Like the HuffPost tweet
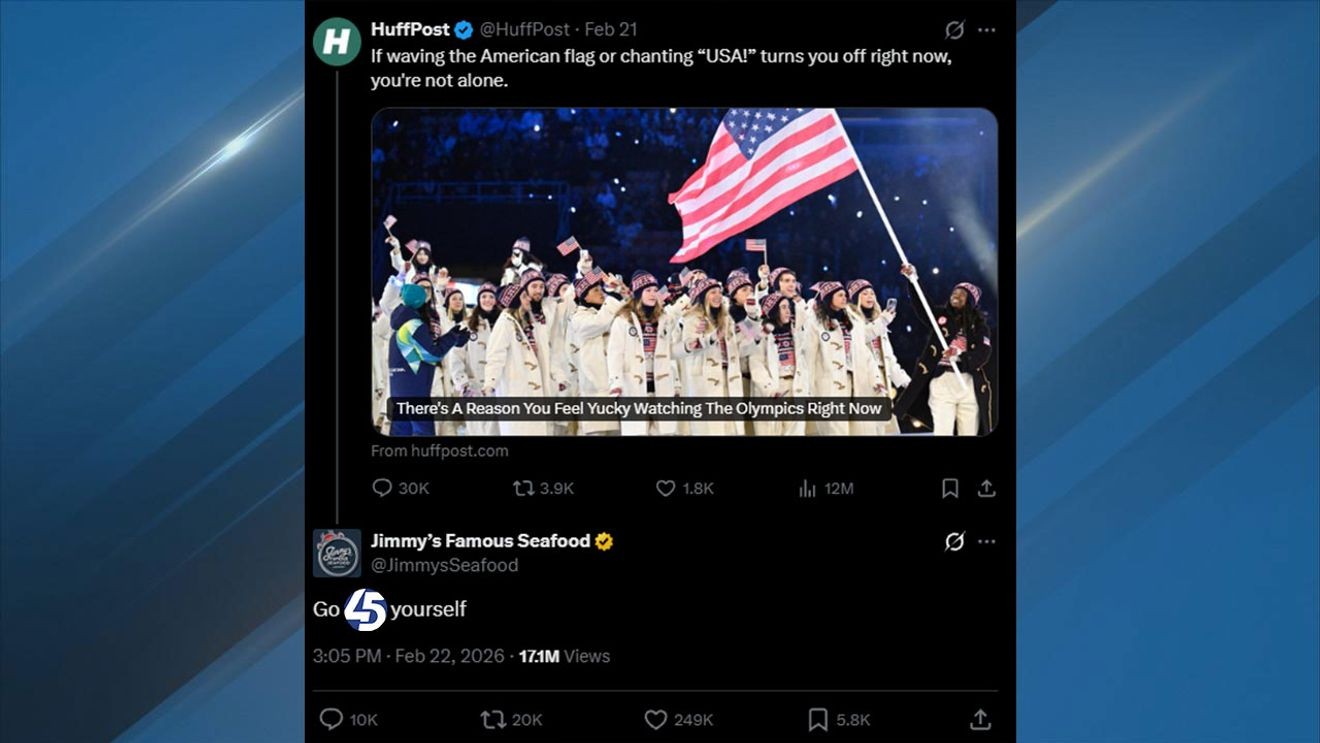The image size is (1320, 743). point(666,488)
